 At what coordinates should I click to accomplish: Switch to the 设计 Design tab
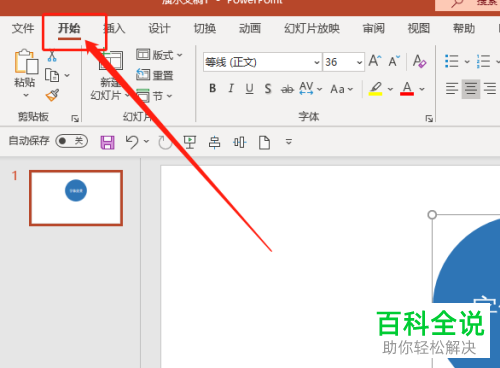(159, 28)
